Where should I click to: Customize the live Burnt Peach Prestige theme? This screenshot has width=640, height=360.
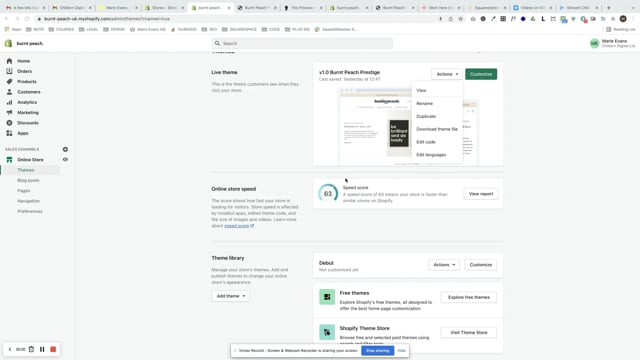[x=481, y=74]
